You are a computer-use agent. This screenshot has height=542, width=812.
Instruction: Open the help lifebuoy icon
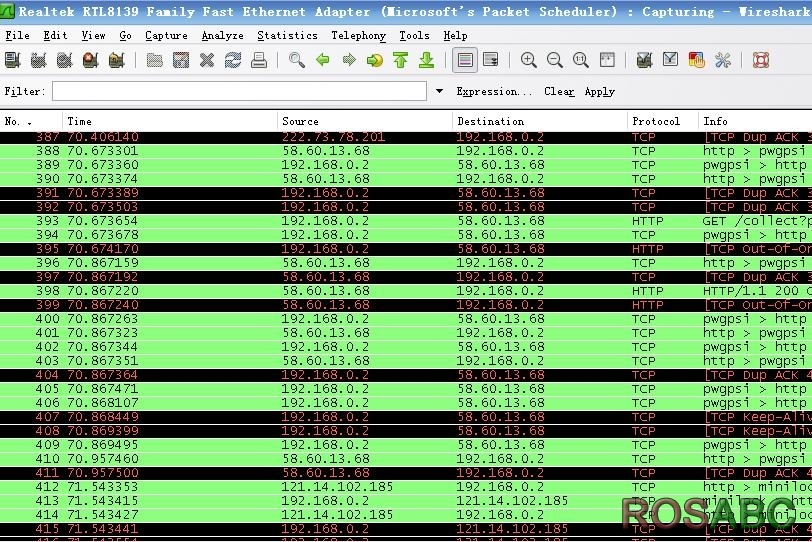tap(761, 60)
